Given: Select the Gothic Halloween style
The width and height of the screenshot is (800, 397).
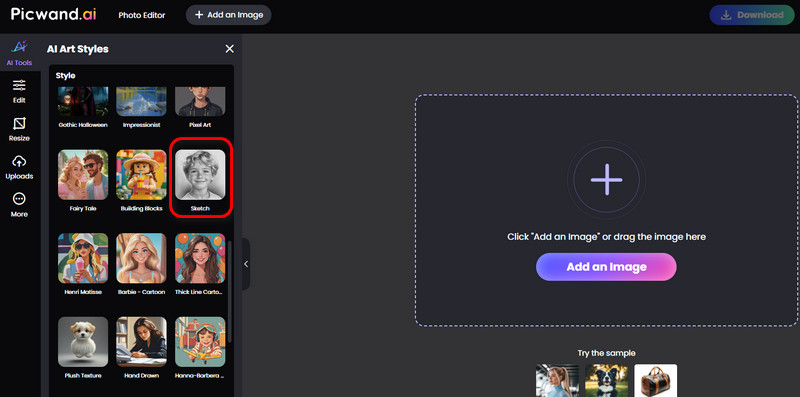Looking at the screenshot, I should (x=83, y=108).
